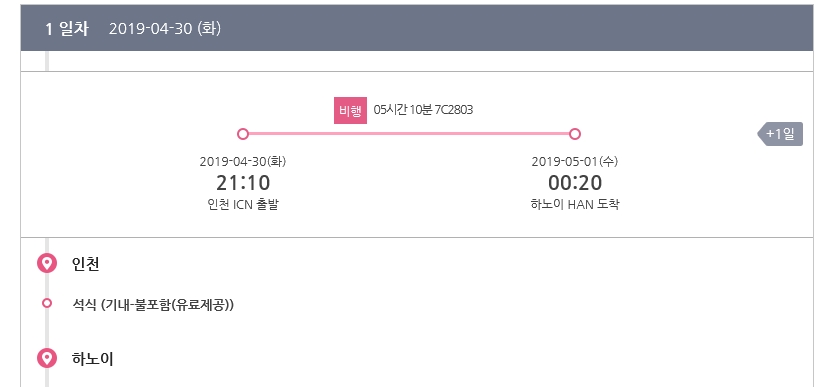Screen dimensions: 828x387
Task: Click departure date 2019-04-30(화) above 21:10
Action: [243, 162]
